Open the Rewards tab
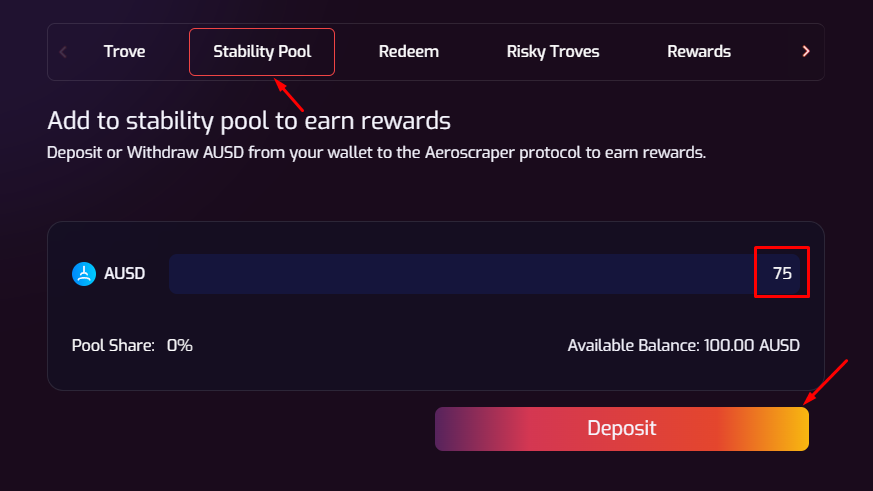Viewport: 873px width, 491px height. pos(699,52)
